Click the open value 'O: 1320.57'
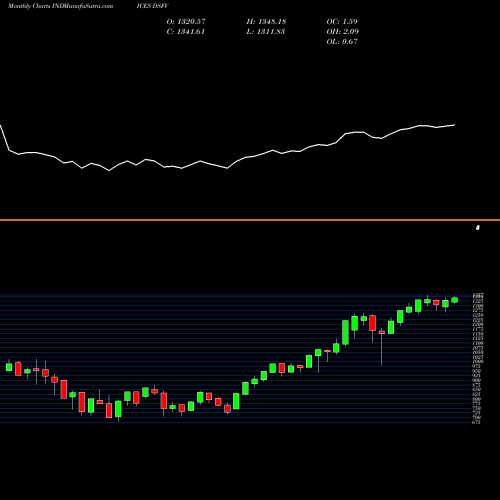The image size is (500, 500). click(x=186, y=21)
